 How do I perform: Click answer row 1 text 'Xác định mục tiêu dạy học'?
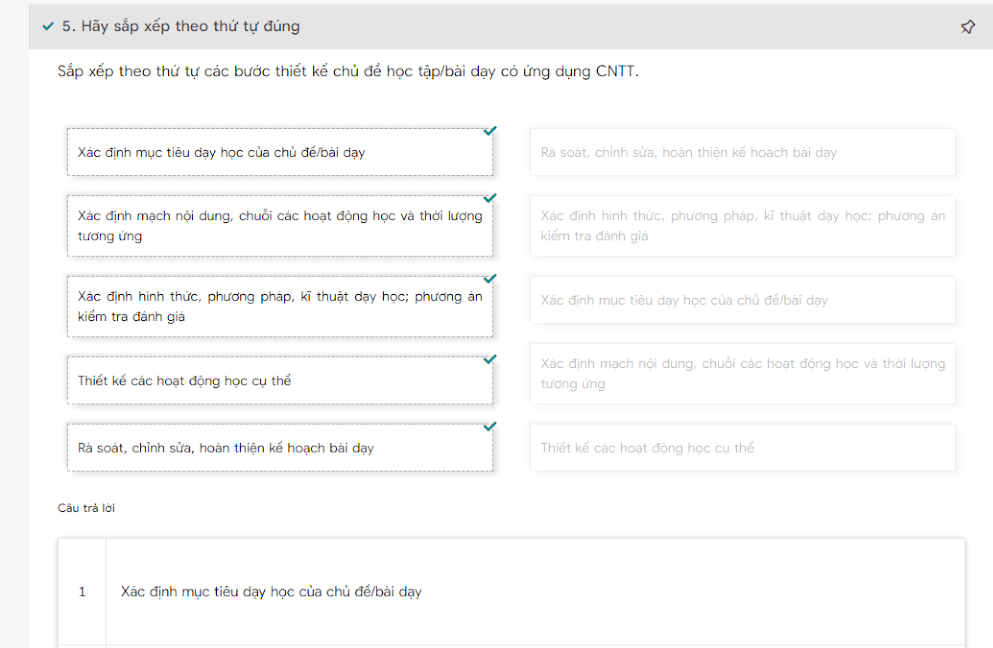271,592
